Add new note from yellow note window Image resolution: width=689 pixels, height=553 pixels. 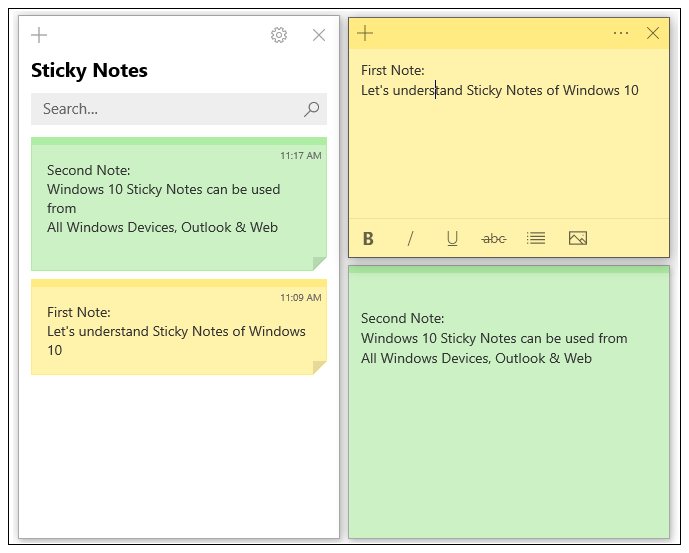click(365, 33)
